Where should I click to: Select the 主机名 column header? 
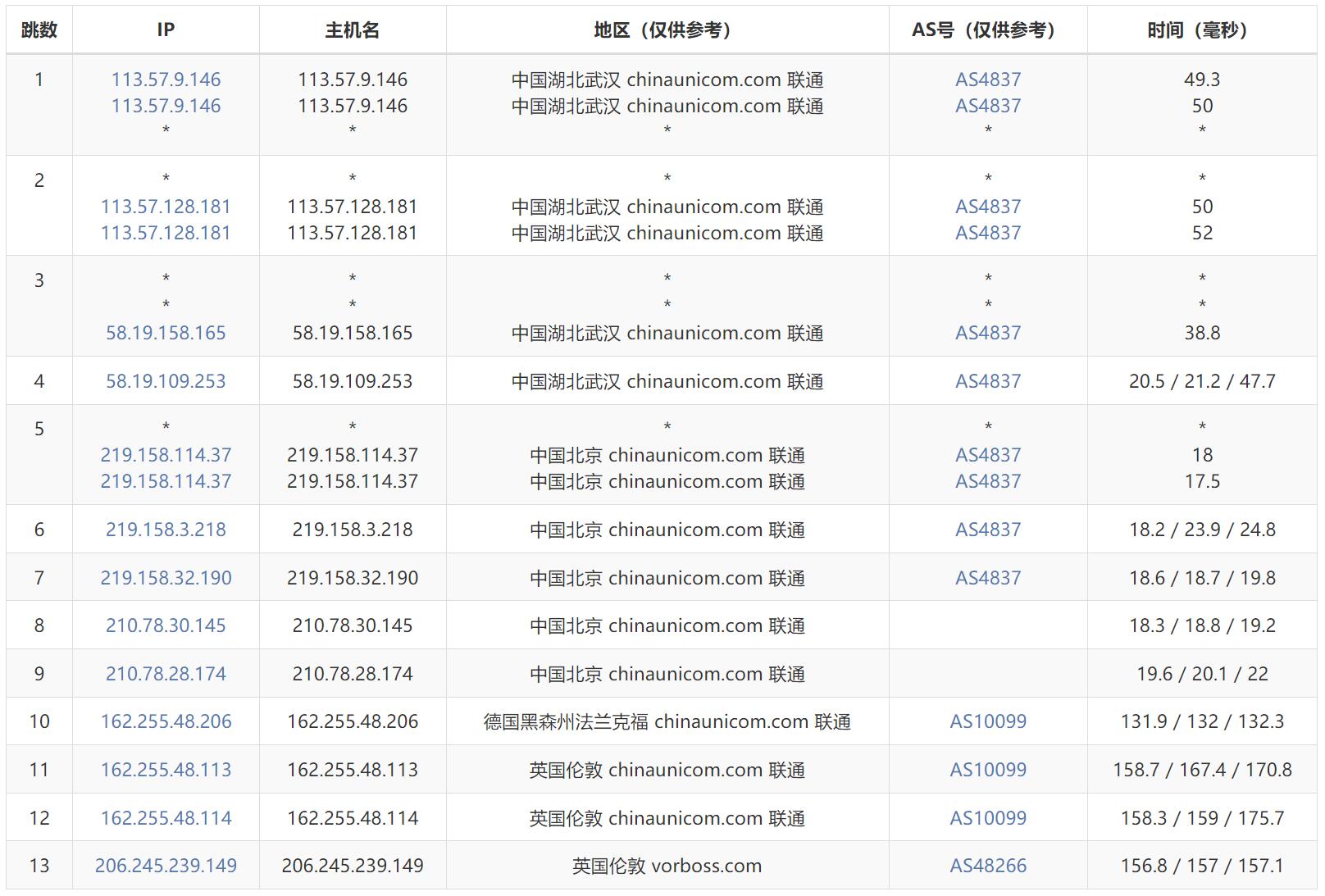tap(353, 30)
